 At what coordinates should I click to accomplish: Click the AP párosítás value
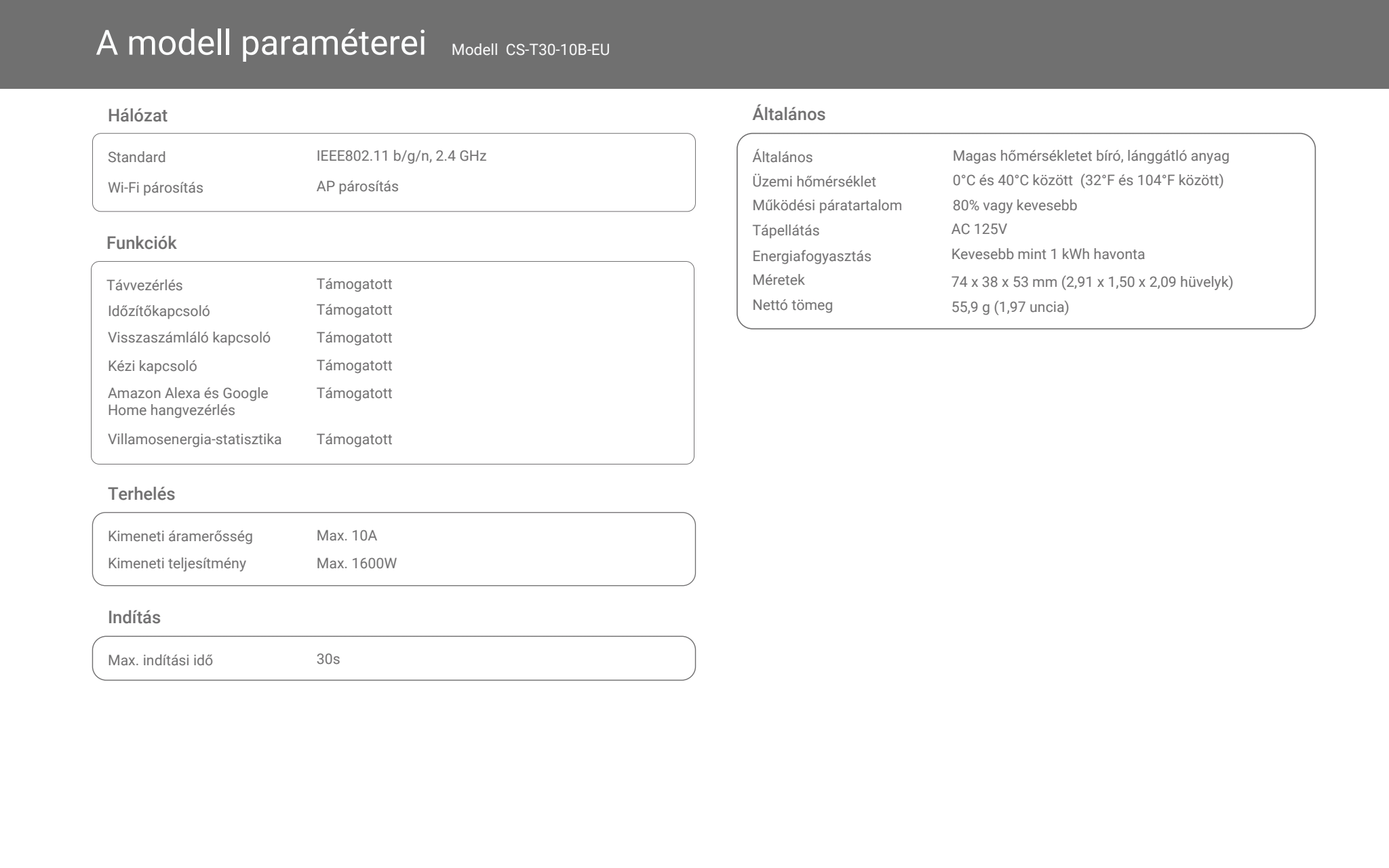[x=357, y=186]
